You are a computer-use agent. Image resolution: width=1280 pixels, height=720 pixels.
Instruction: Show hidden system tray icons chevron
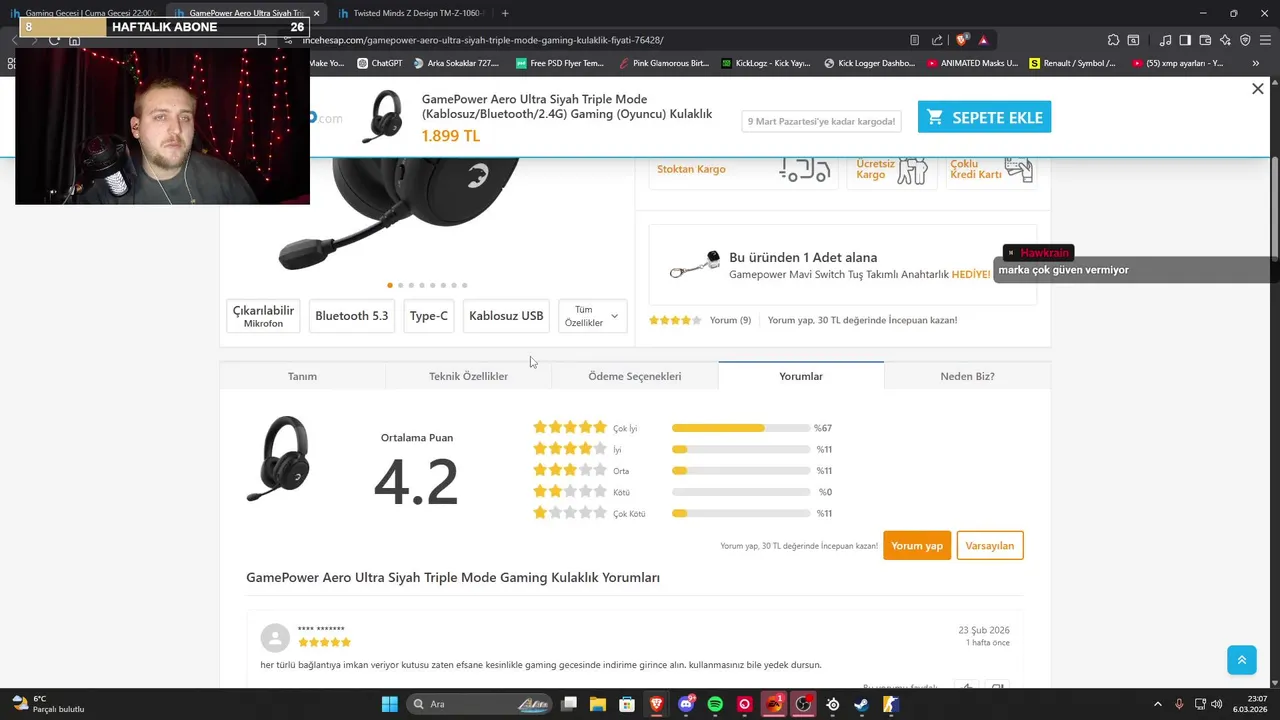coord(1158,704)
